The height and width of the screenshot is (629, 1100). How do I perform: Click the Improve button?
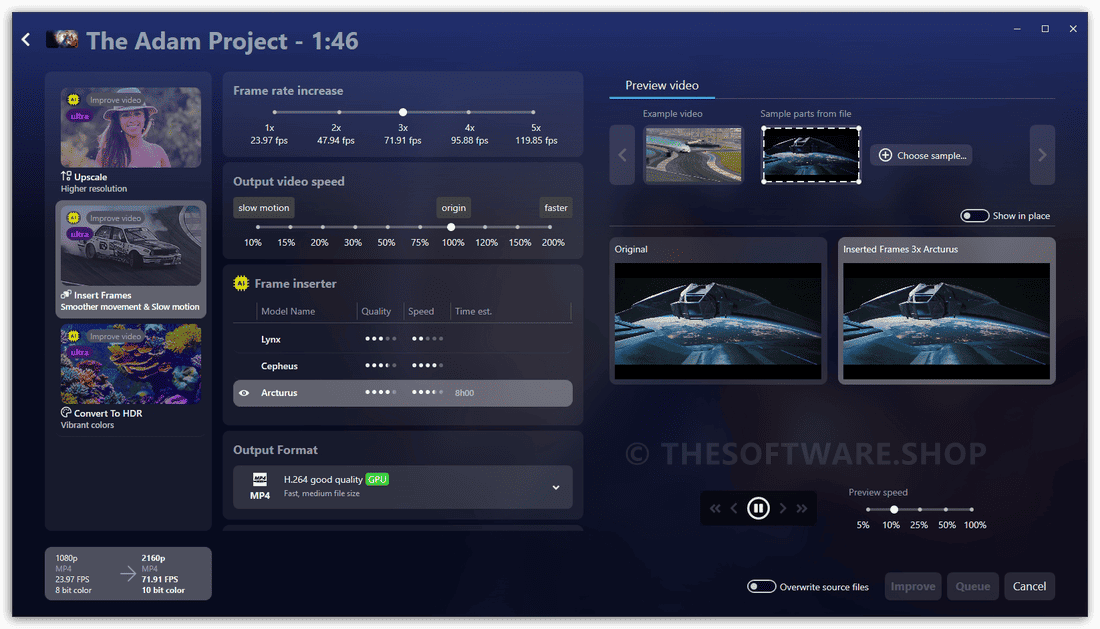[x=913, y=586]
